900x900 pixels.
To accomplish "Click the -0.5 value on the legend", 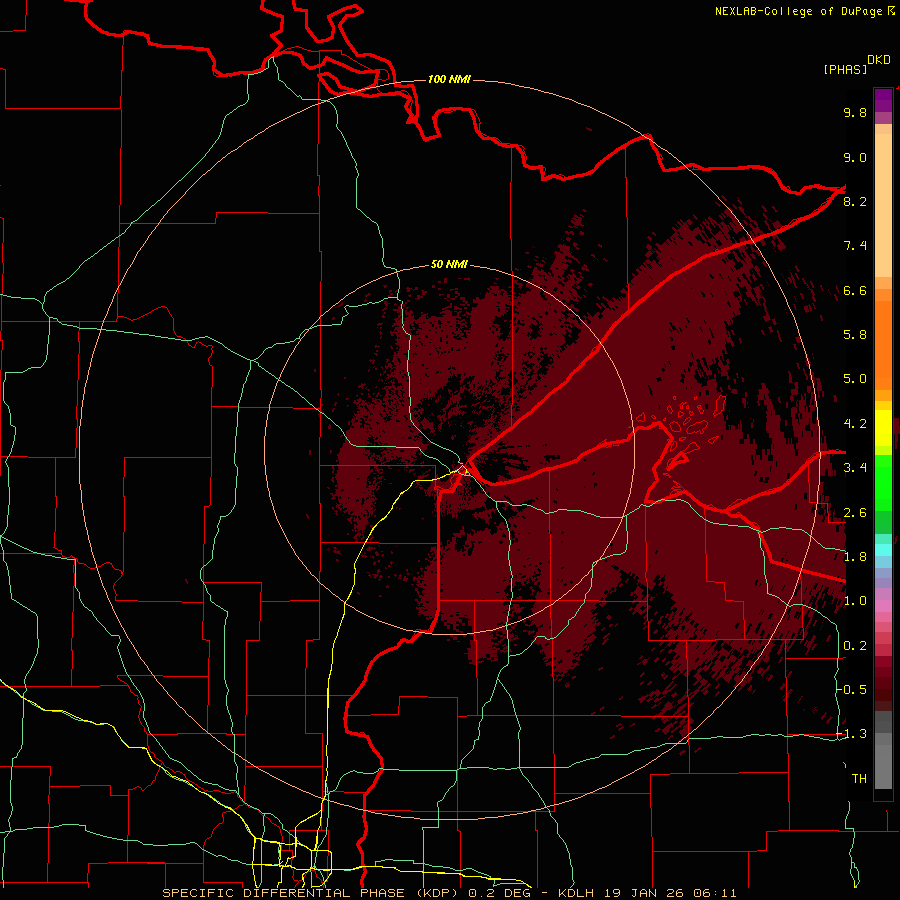I will pos(852,690).
